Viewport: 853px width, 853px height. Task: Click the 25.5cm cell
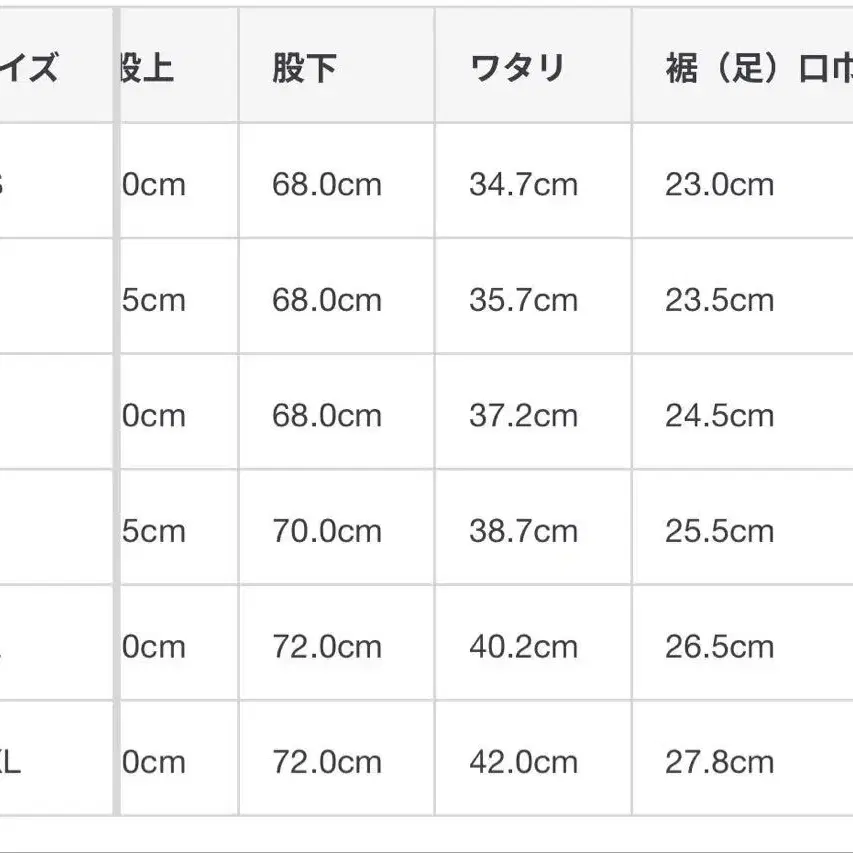tap(720, 530)
